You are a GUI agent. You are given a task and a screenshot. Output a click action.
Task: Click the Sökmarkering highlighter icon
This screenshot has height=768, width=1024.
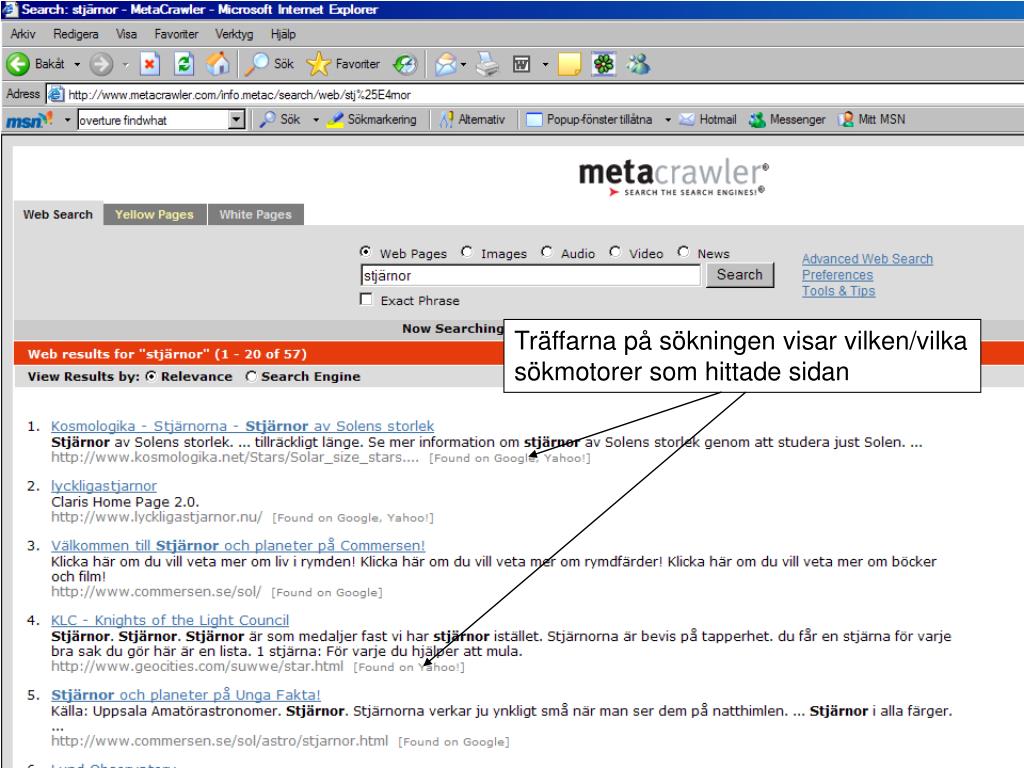335,120
